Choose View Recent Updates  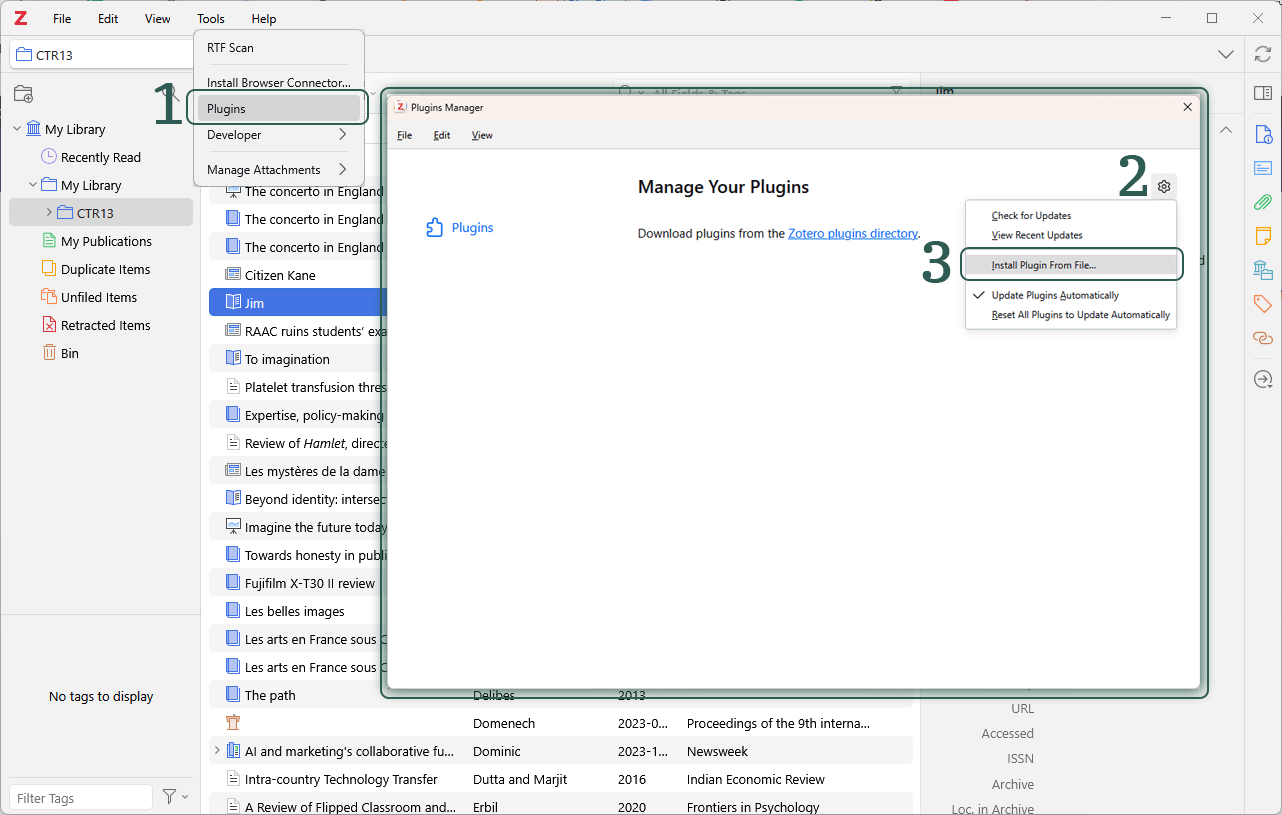click(x=1071, y=235)
